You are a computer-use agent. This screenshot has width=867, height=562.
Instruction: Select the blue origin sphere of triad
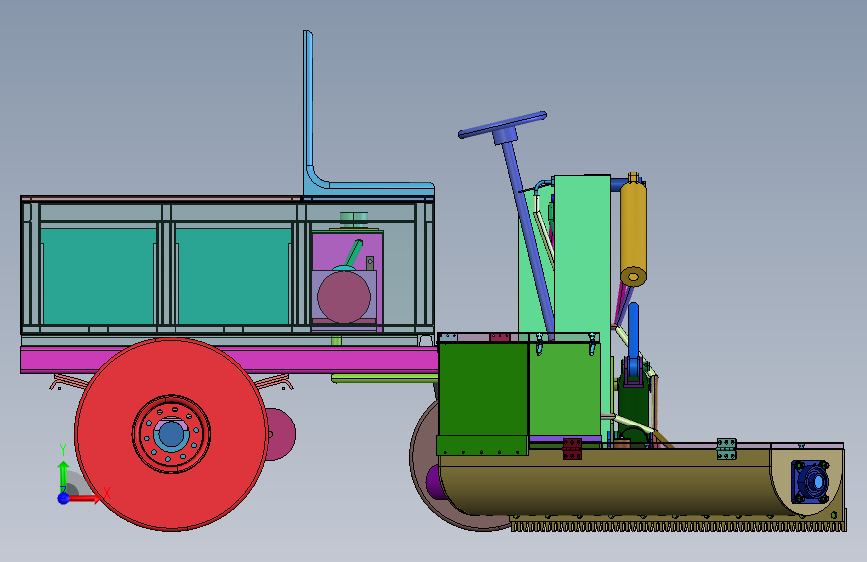[x=64, y=498]
